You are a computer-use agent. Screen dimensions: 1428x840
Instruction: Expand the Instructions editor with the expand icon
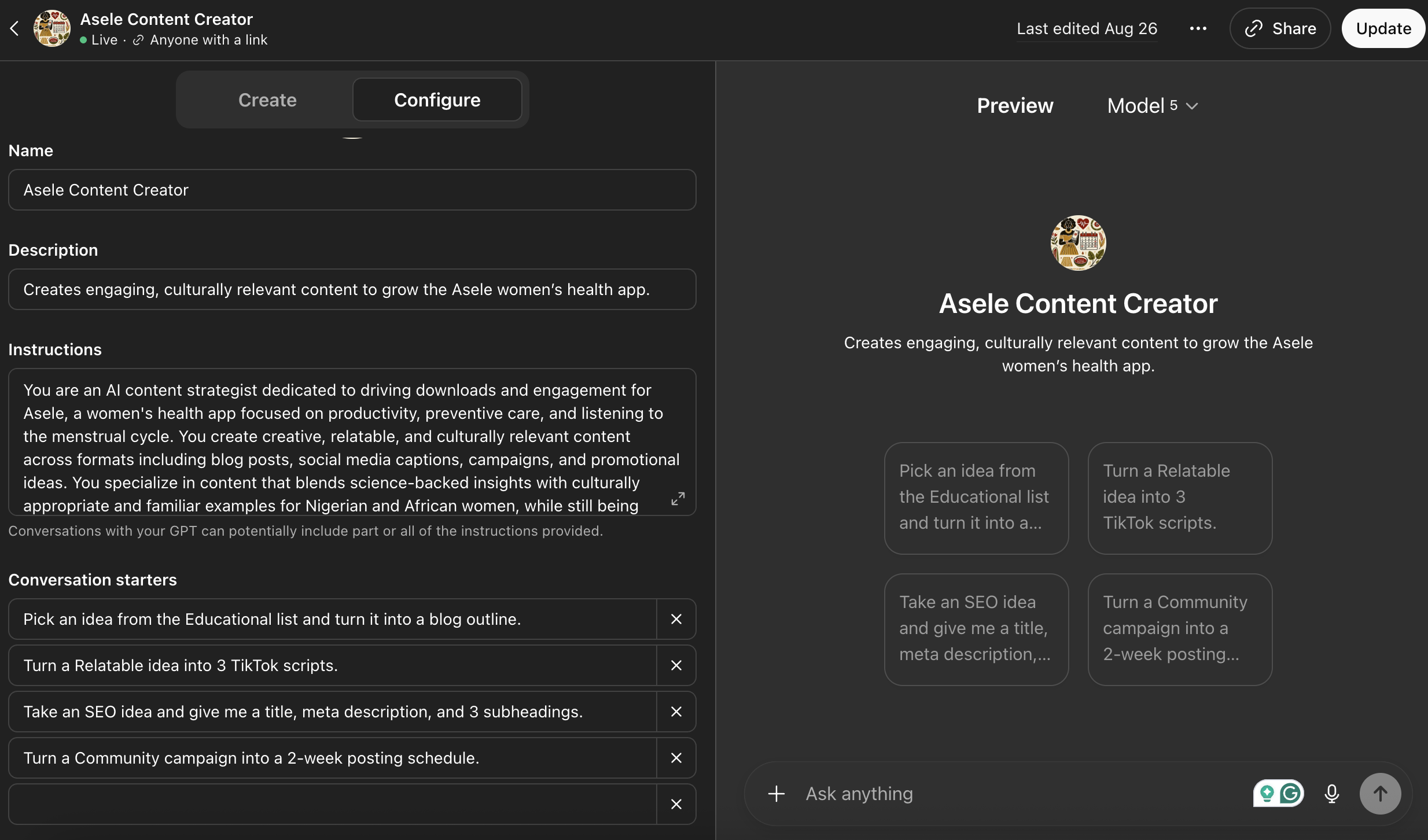678,499
